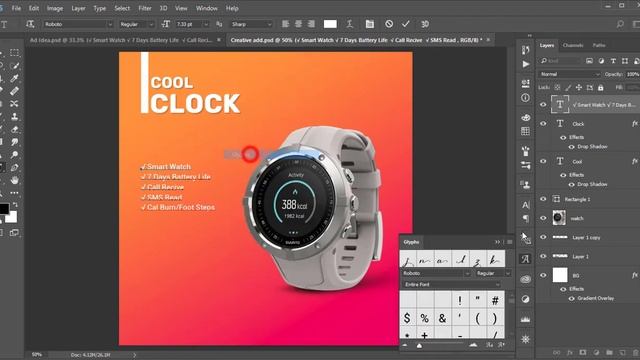Open the Actions panel play icon

pyautogui.click(x=525, y=64)
